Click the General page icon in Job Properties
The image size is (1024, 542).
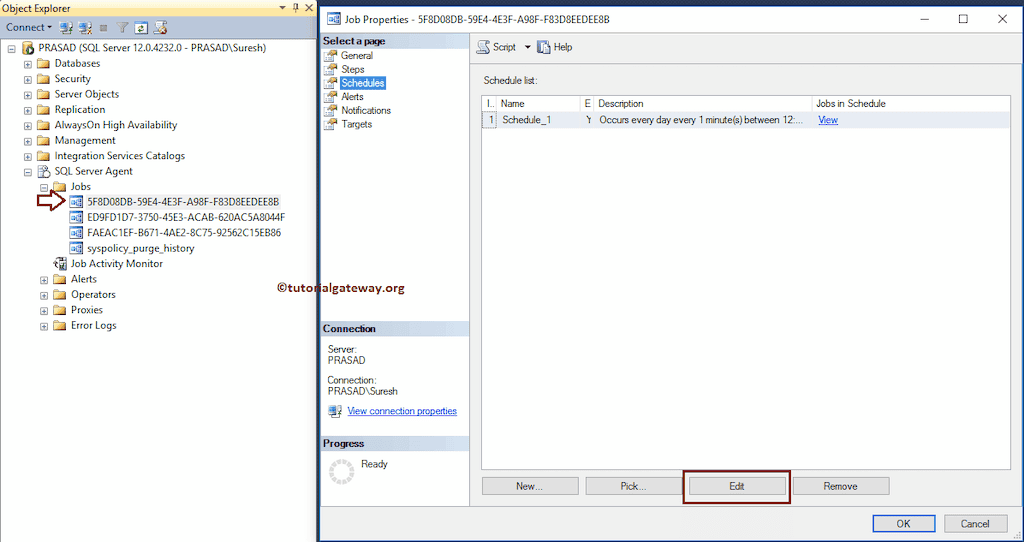[x=330, y=56]
